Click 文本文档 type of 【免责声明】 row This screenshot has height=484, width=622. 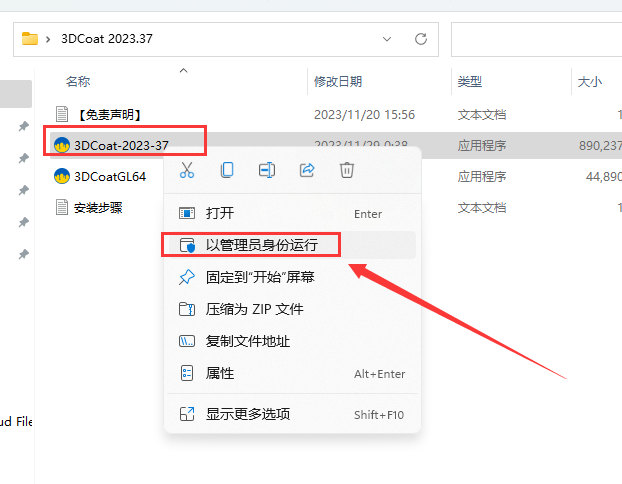(x=482, y=115)
